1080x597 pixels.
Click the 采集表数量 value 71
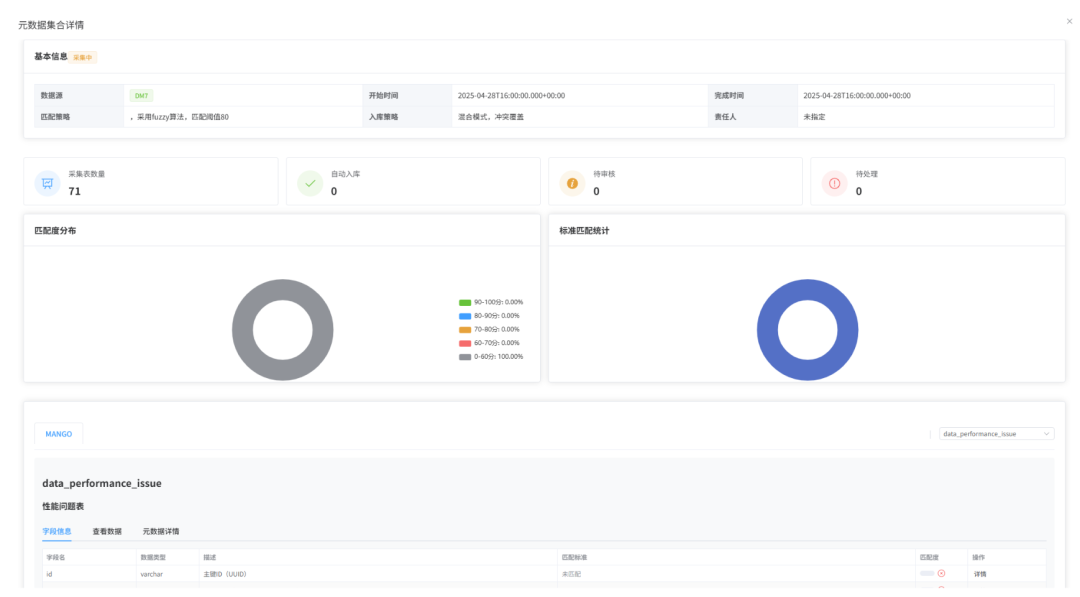pyautogui.click(x=74, y=191)
